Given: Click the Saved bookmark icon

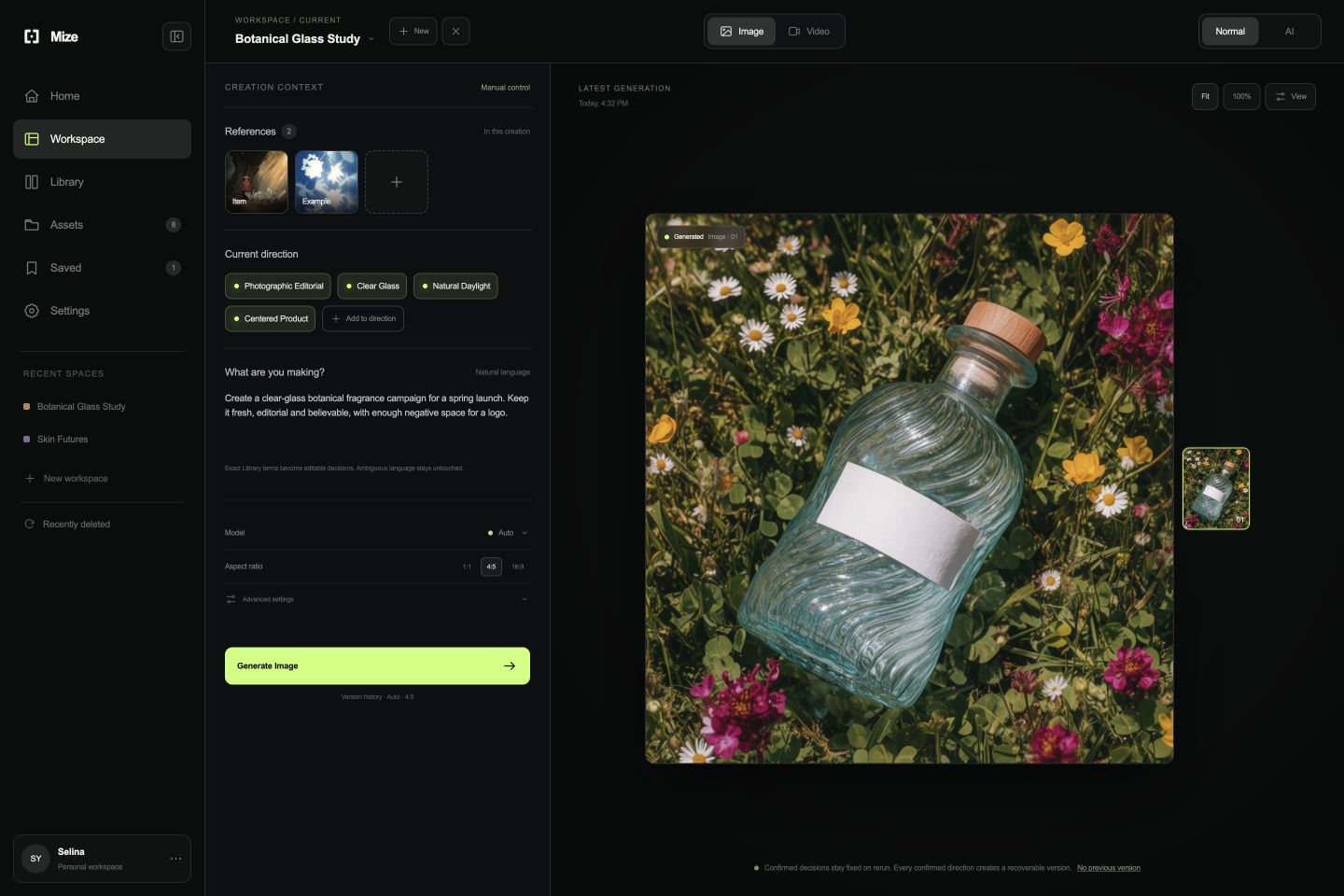Looking at the screenshot, I should click(x=32, y=268).
